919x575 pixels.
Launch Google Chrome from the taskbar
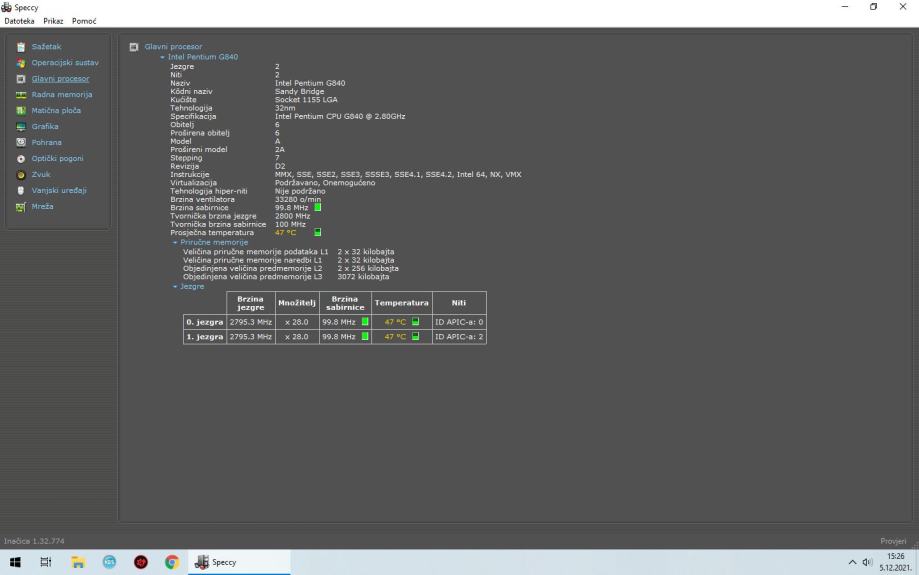pyautogui.click(x=172, y=562)
